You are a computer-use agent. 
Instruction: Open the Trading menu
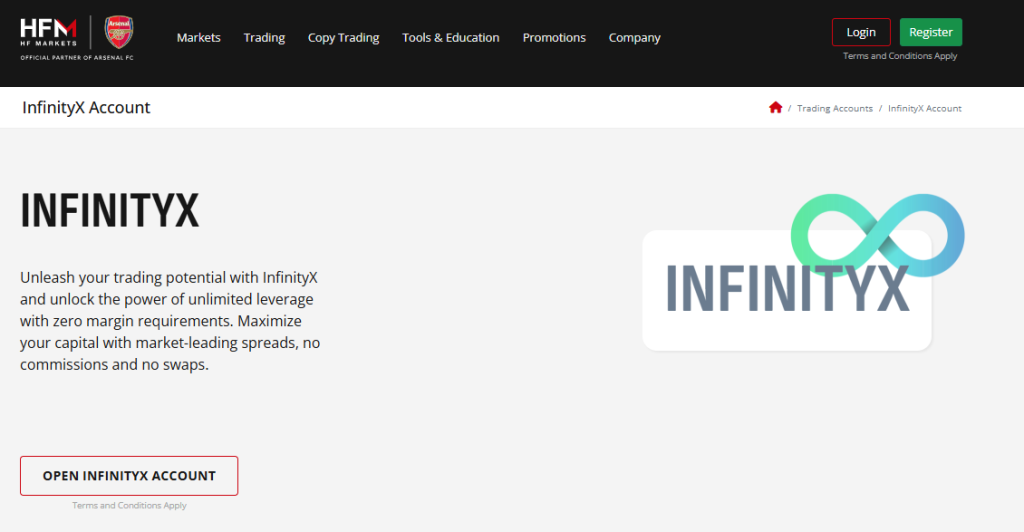tap(264, 38)
